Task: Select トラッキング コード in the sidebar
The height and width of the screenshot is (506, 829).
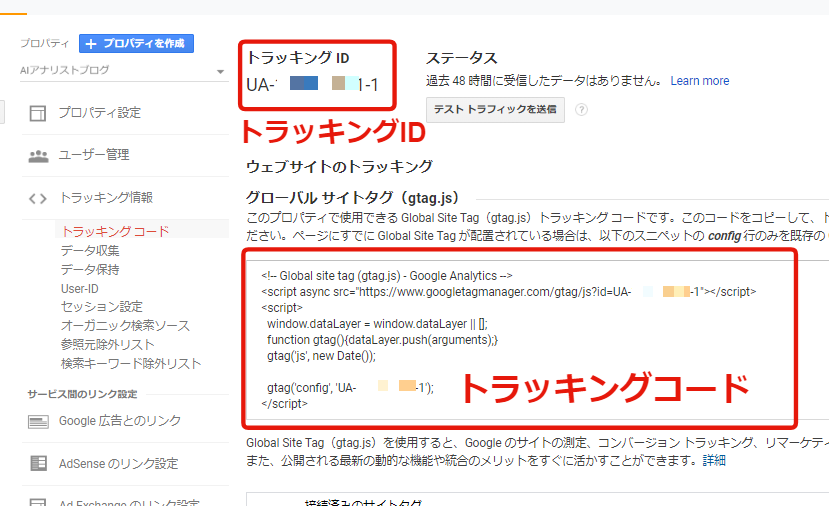Action: (x=115, y=231)
